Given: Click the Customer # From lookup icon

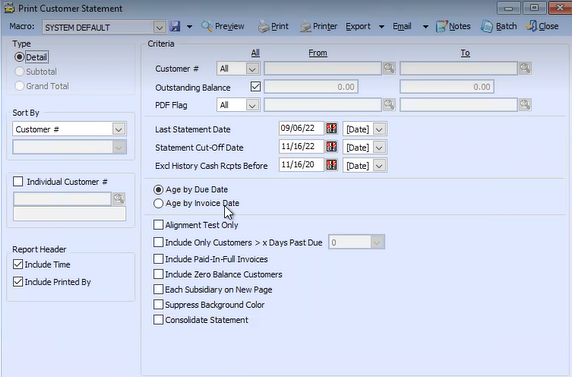Looking at the screenshot, I should [389, 68].
